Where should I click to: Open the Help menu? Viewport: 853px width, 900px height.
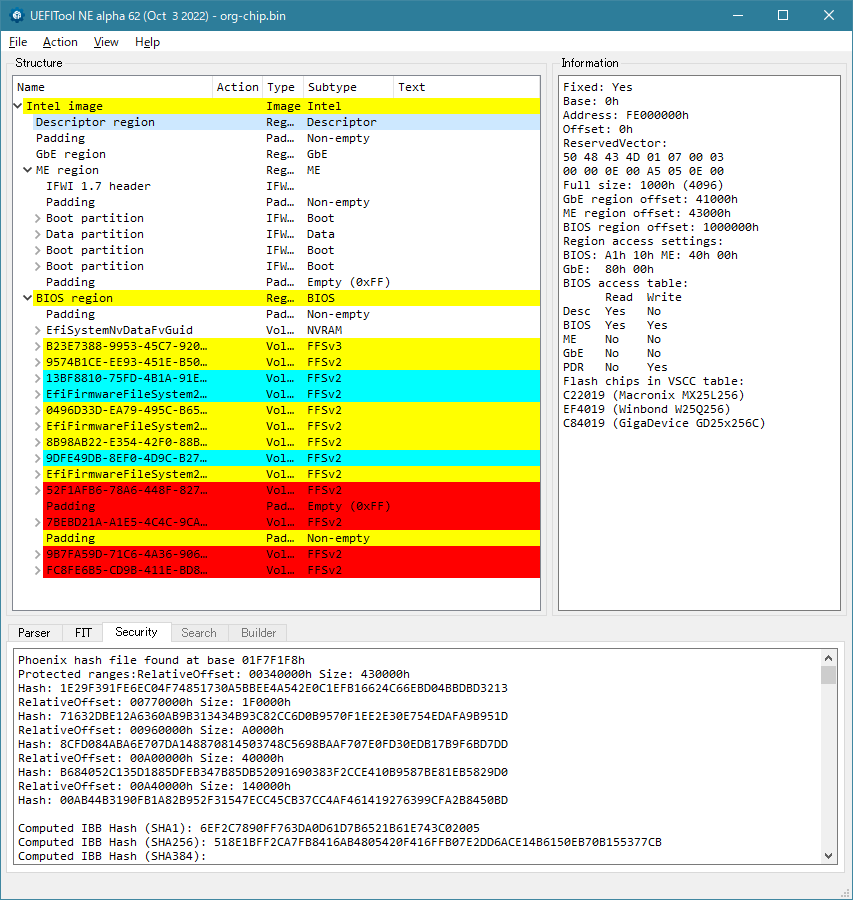(148, 42)
